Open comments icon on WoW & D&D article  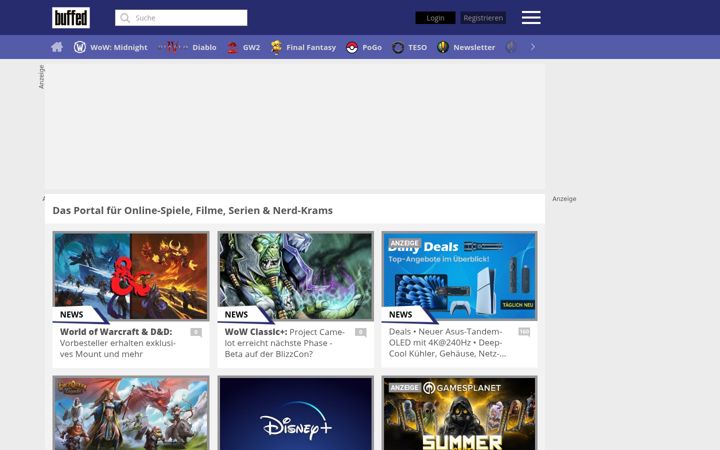196,332
